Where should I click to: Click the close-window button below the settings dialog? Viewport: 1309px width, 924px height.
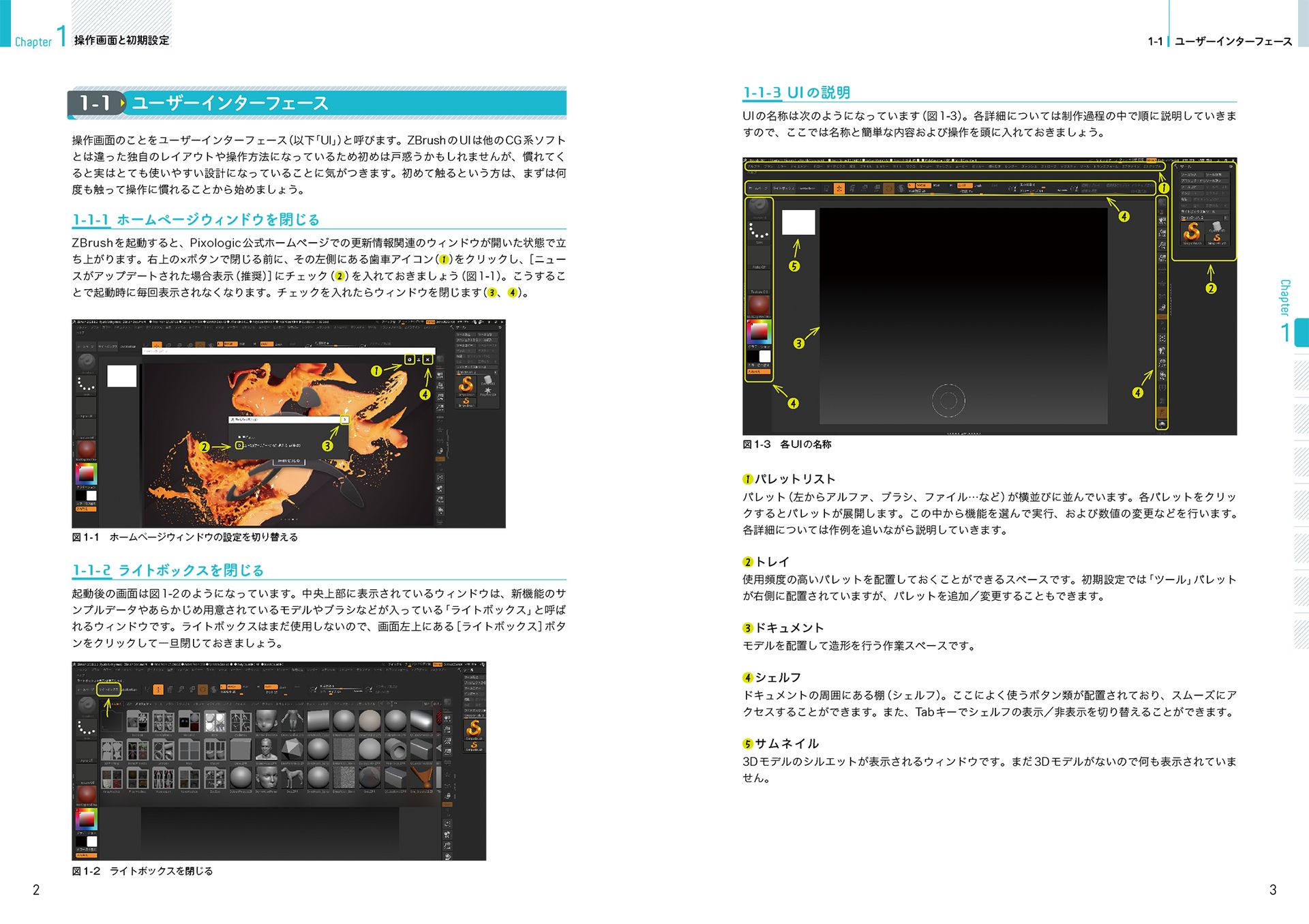[x=288, y=462]
